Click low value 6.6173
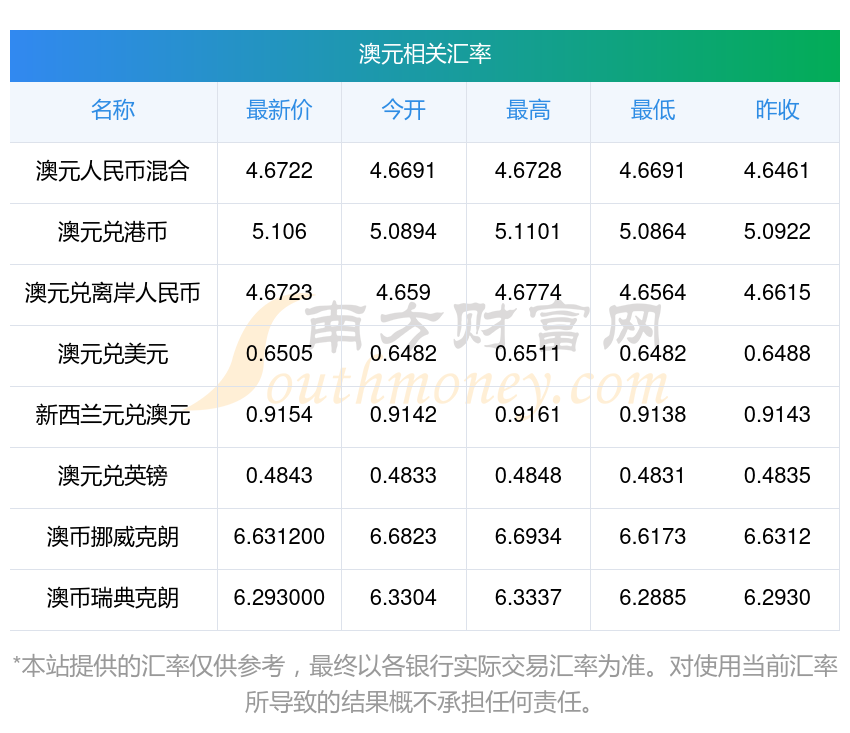Screen dimensions: 850x733 coord(653,537)
